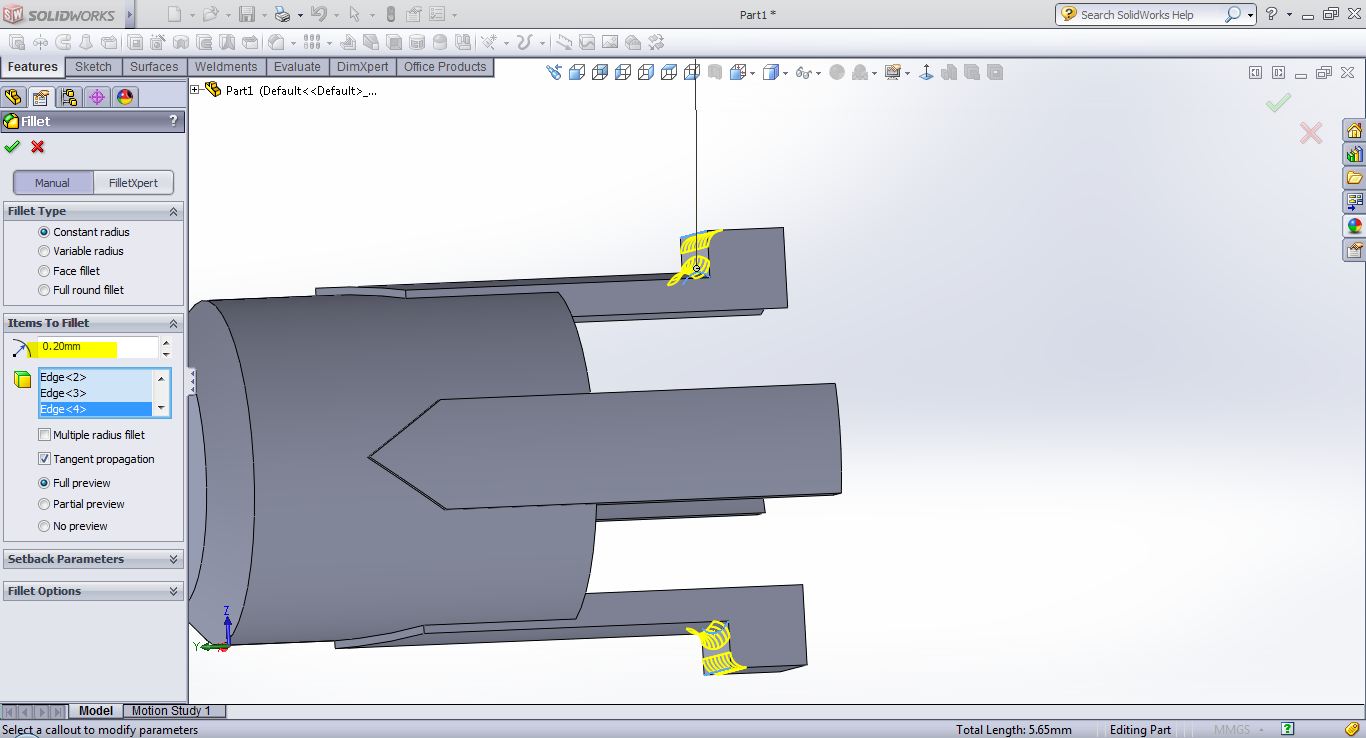The height and width of the screenshot is (738, 1366).
Task: Open the ConfigurationManager tab icon
Action: pos(68,97)
